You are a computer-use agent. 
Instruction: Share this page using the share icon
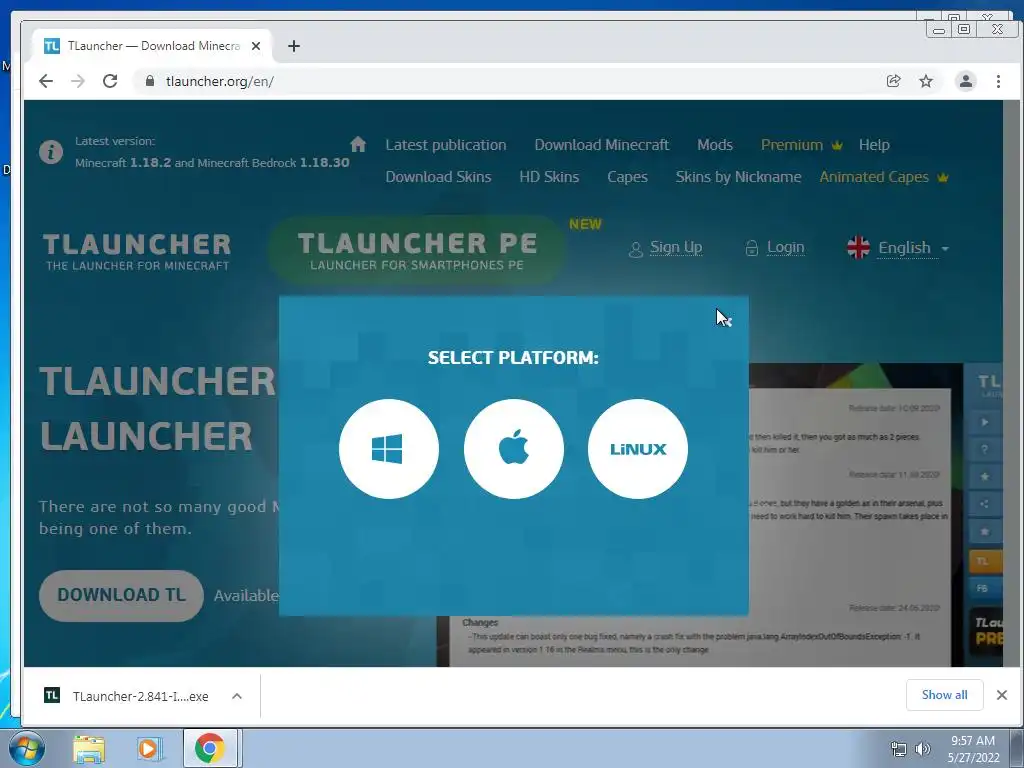[x=893, y=81]
